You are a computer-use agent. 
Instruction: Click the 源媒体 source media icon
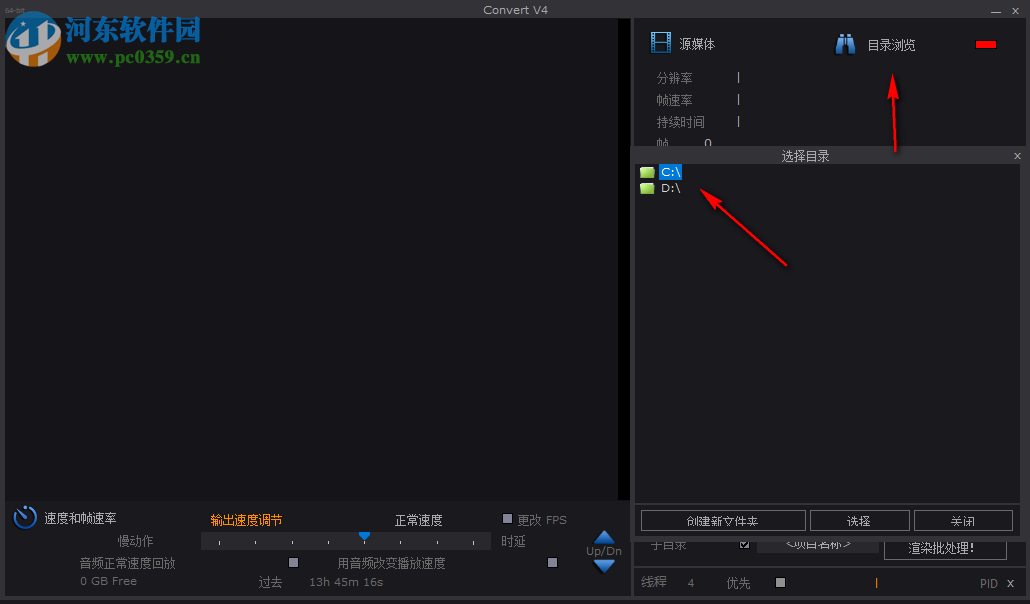tap(661, 43)
